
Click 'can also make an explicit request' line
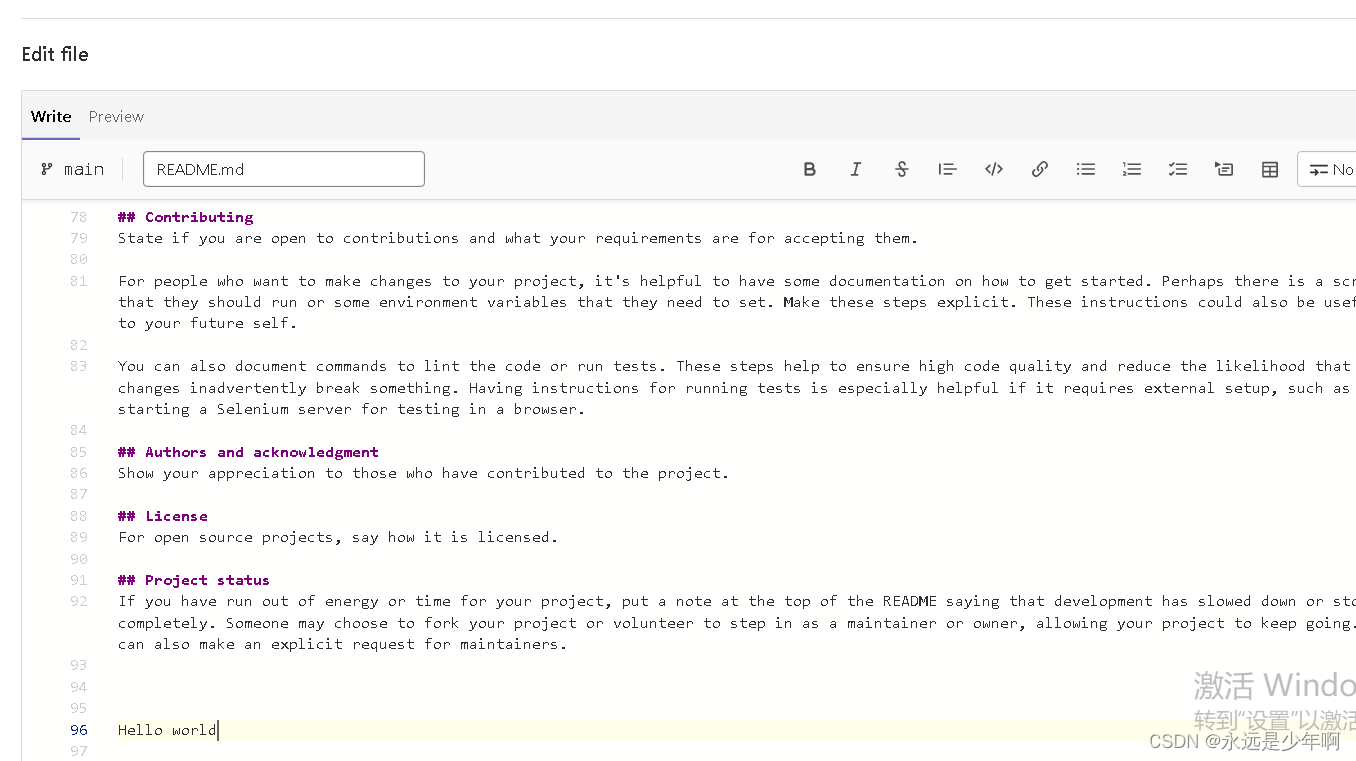342,644
